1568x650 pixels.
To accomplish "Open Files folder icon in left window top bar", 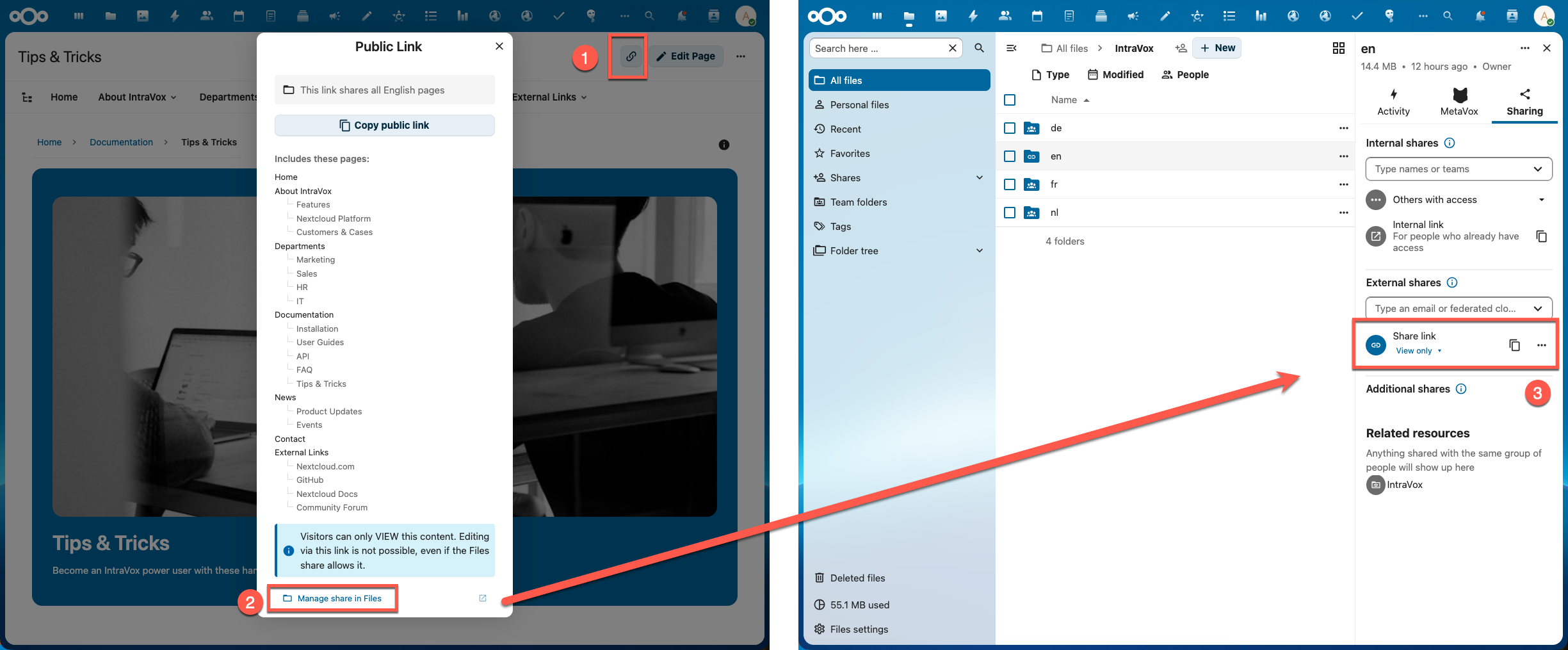I will (x=111, y=16).
